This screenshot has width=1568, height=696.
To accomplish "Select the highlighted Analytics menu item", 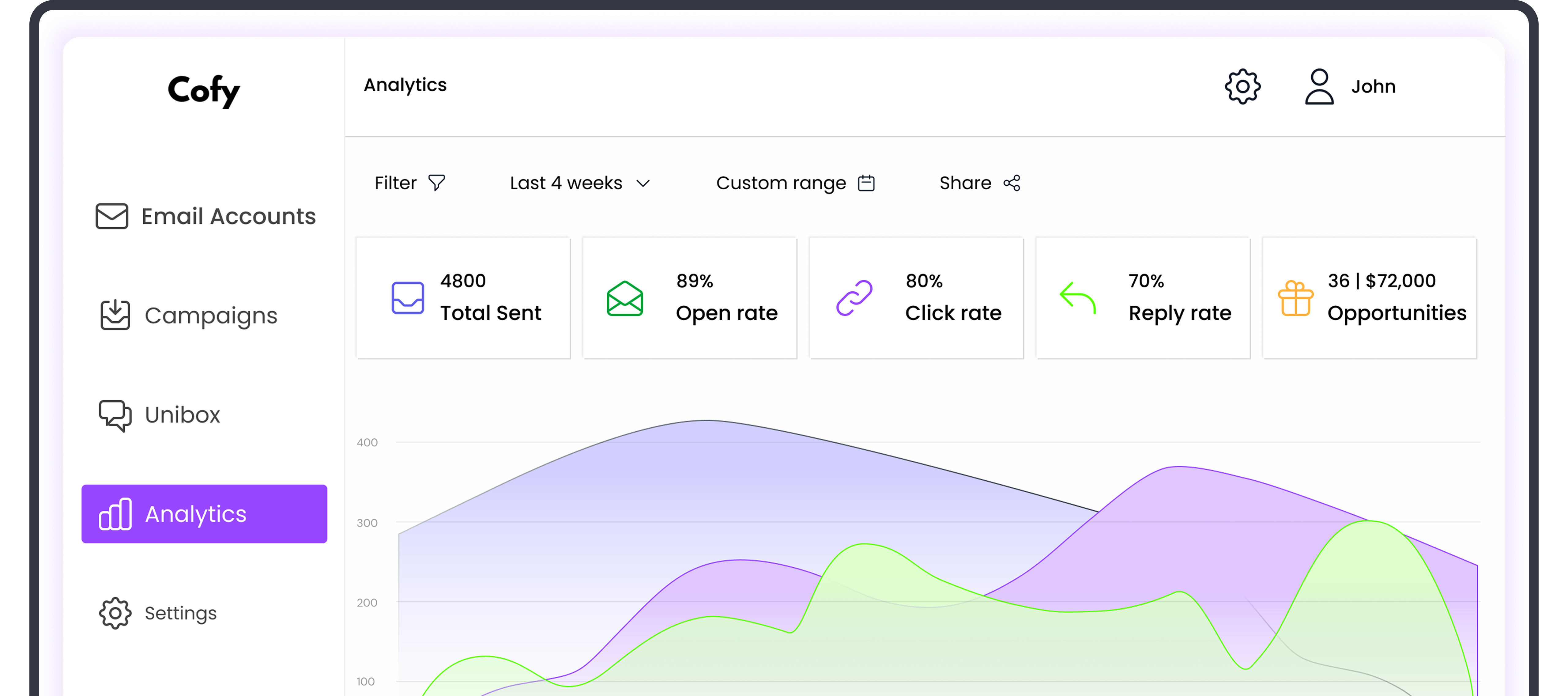I will pos(205,514).
